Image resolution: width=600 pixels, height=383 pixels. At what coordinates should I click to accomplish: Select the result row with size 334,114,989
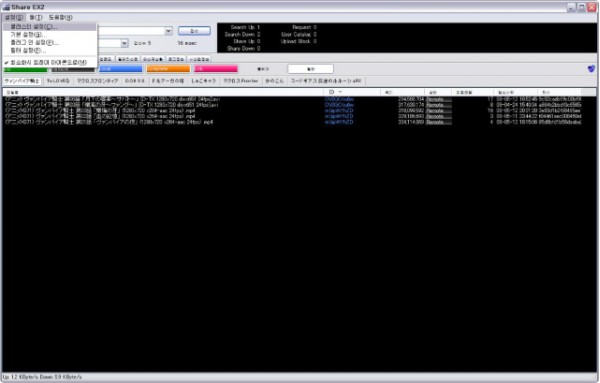coord(293,122)
